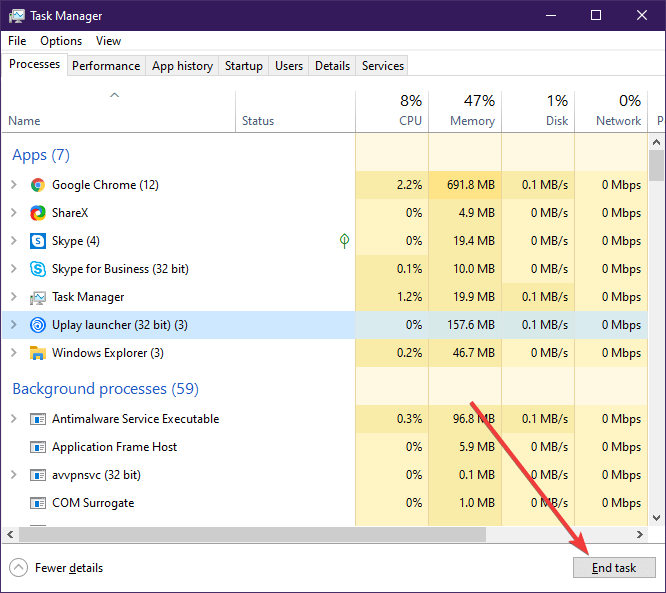Click the COM Surrogate process icon
Viewport: 666px width, 593px height.
point(38,503)
